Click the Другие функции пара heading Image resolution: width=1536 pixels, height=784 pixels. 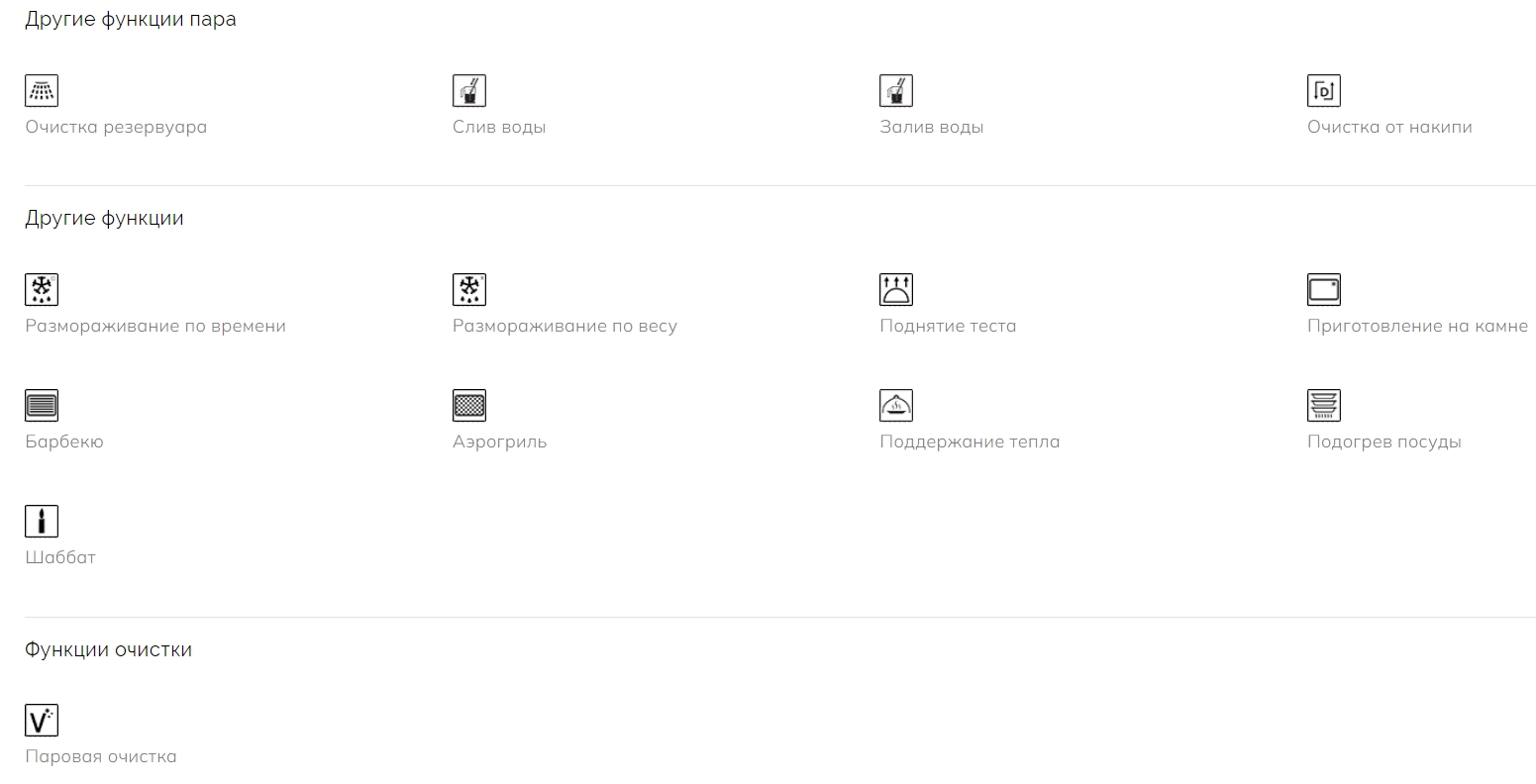131,20
